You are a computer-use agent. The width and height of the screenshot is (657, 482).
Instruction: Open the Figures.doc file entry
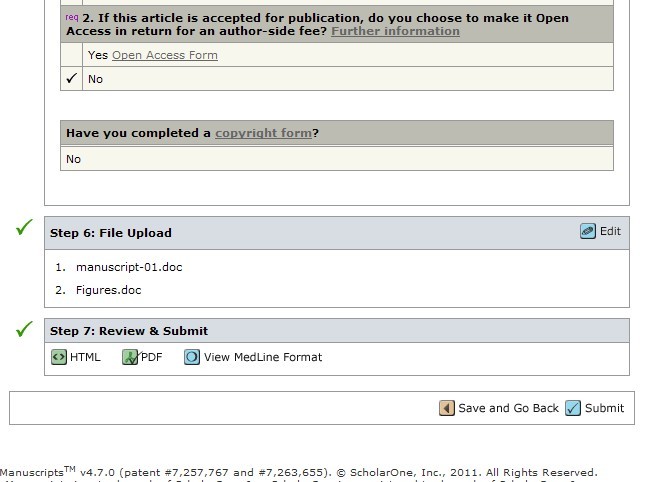tap(108, 290)
